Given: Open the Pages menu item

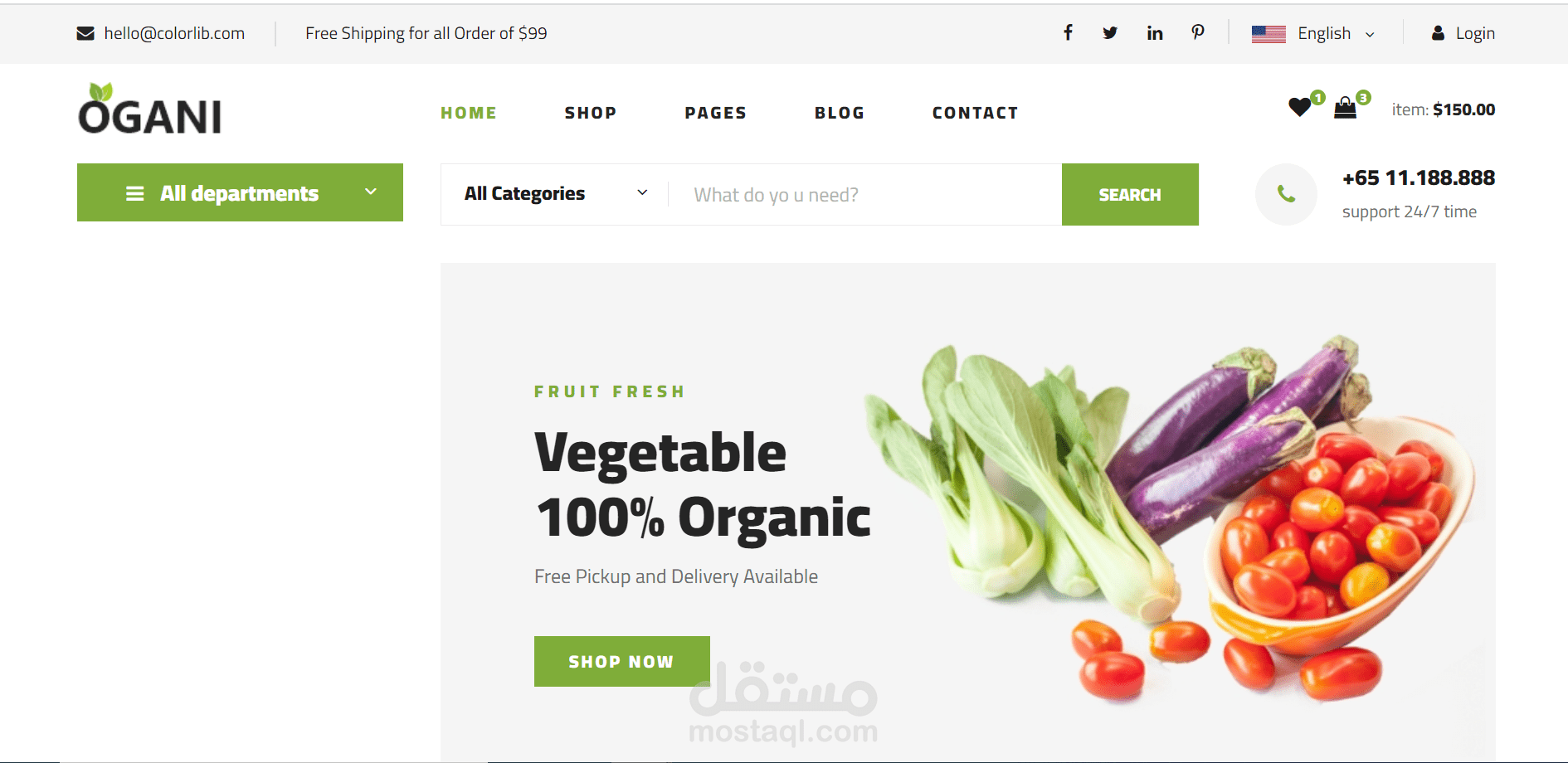Looking at the screenshot, I should tap(716, 113).
